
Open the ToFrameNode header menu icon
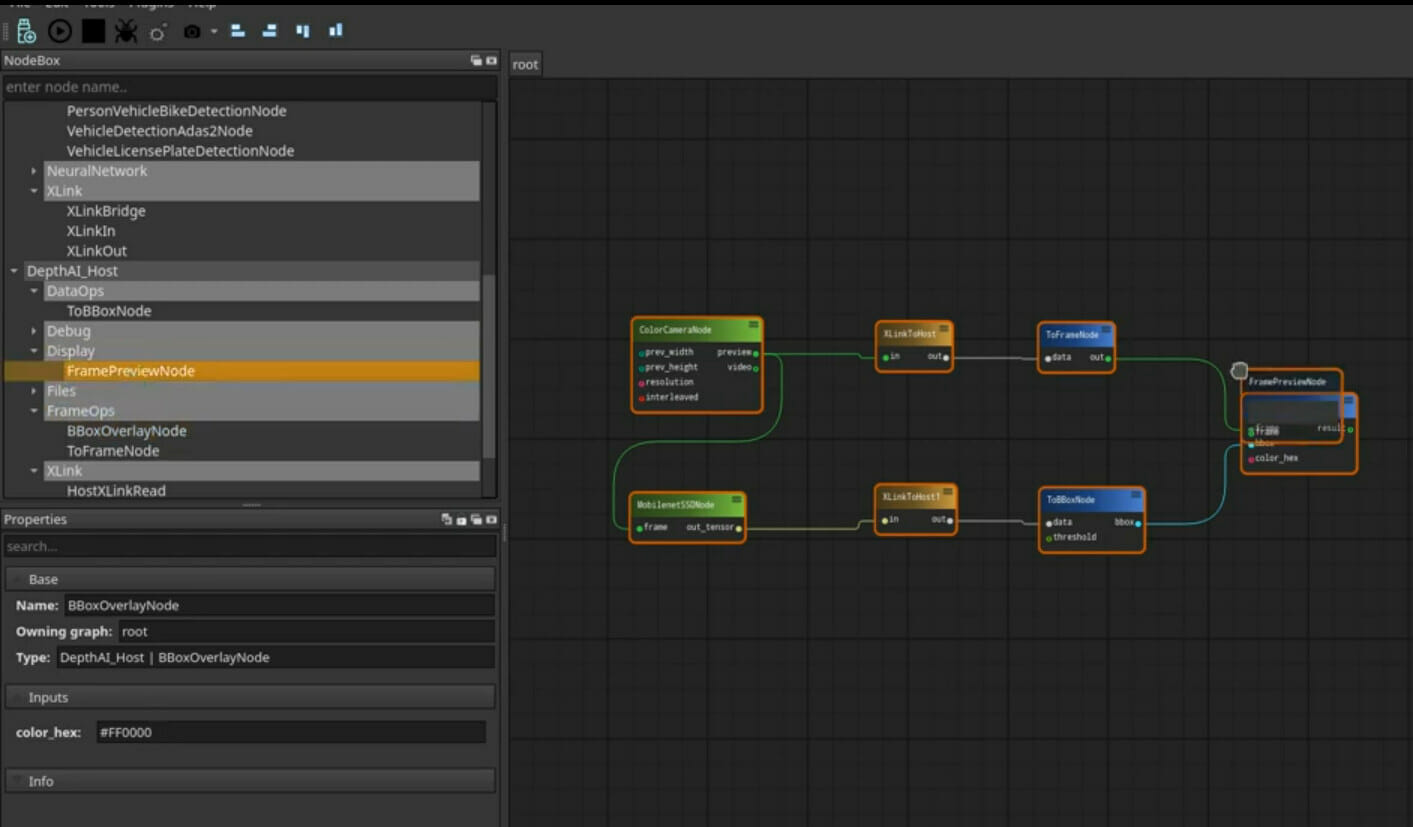pyautogui.click(x=1106, y=329)
